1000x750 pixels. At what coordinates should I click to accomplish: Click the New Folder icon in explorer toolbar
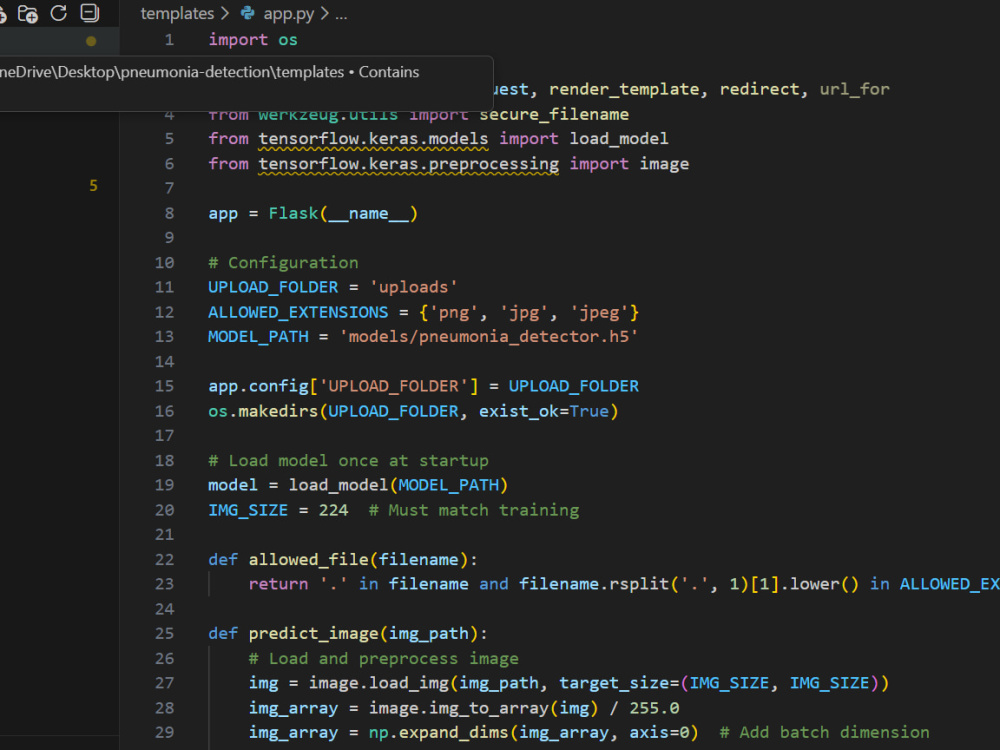tap(27, 13)
